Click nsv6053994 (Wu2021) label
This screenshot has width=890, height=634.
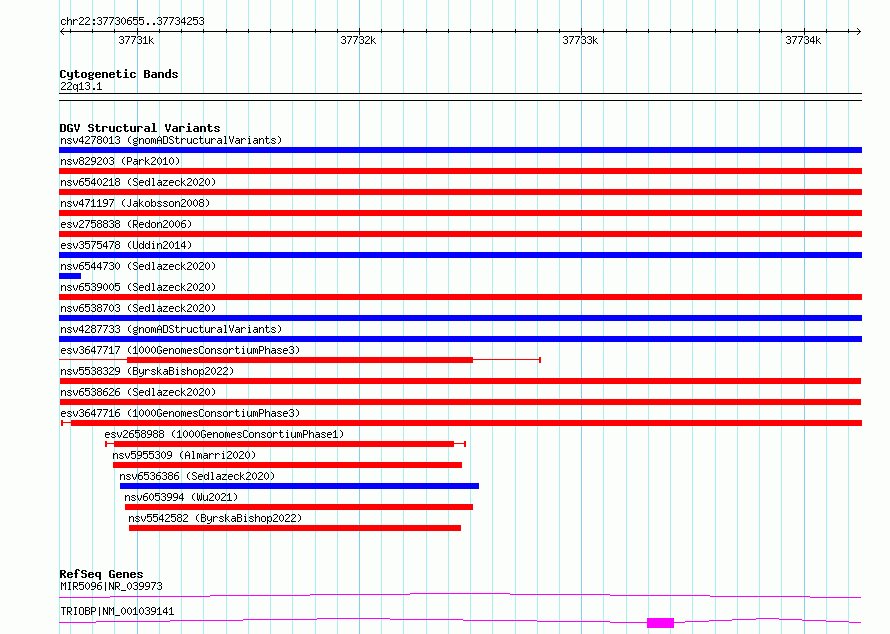pos(181,497)
